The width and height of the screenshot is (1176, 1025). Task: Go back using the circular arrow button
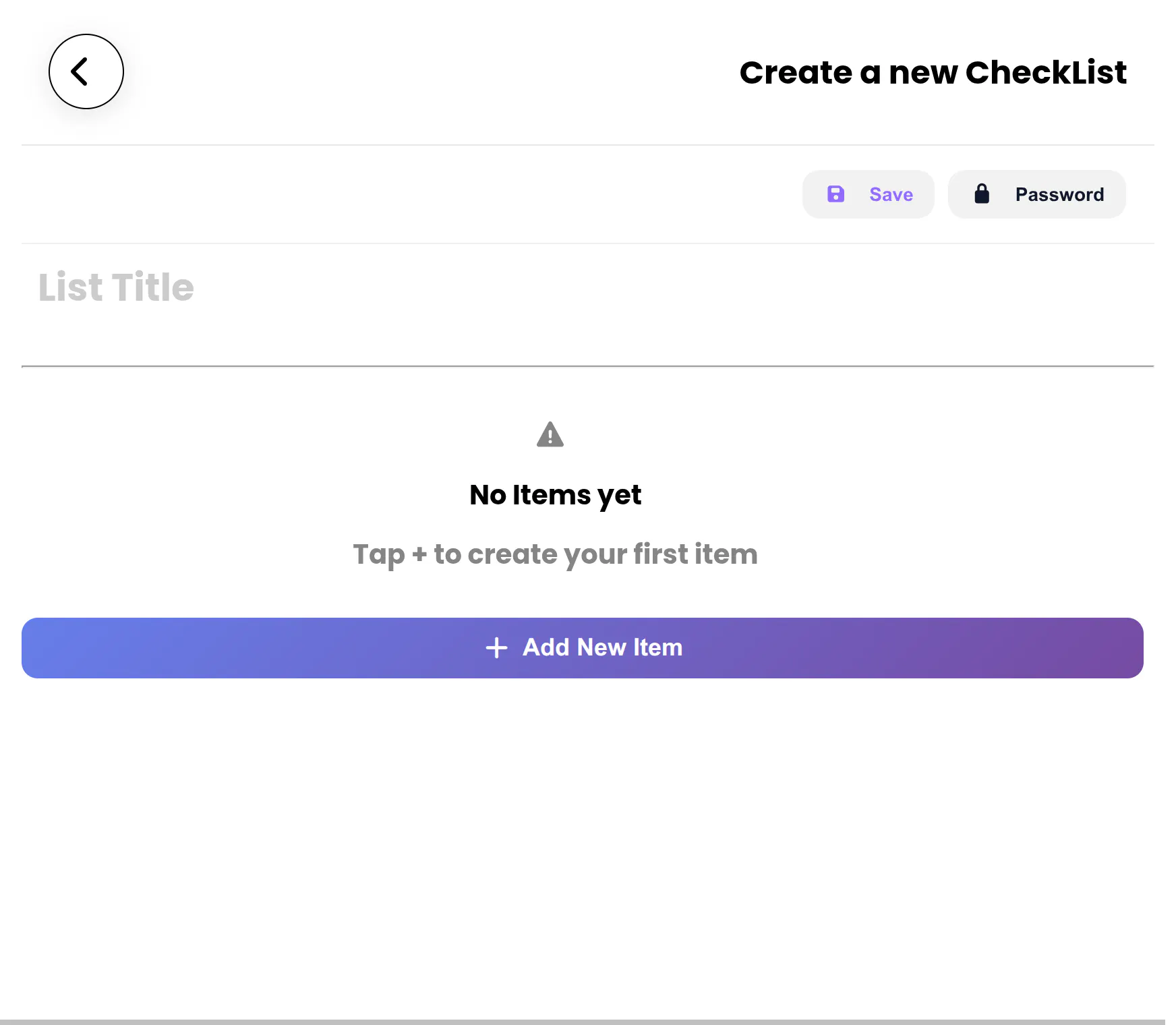pos(86,71)
